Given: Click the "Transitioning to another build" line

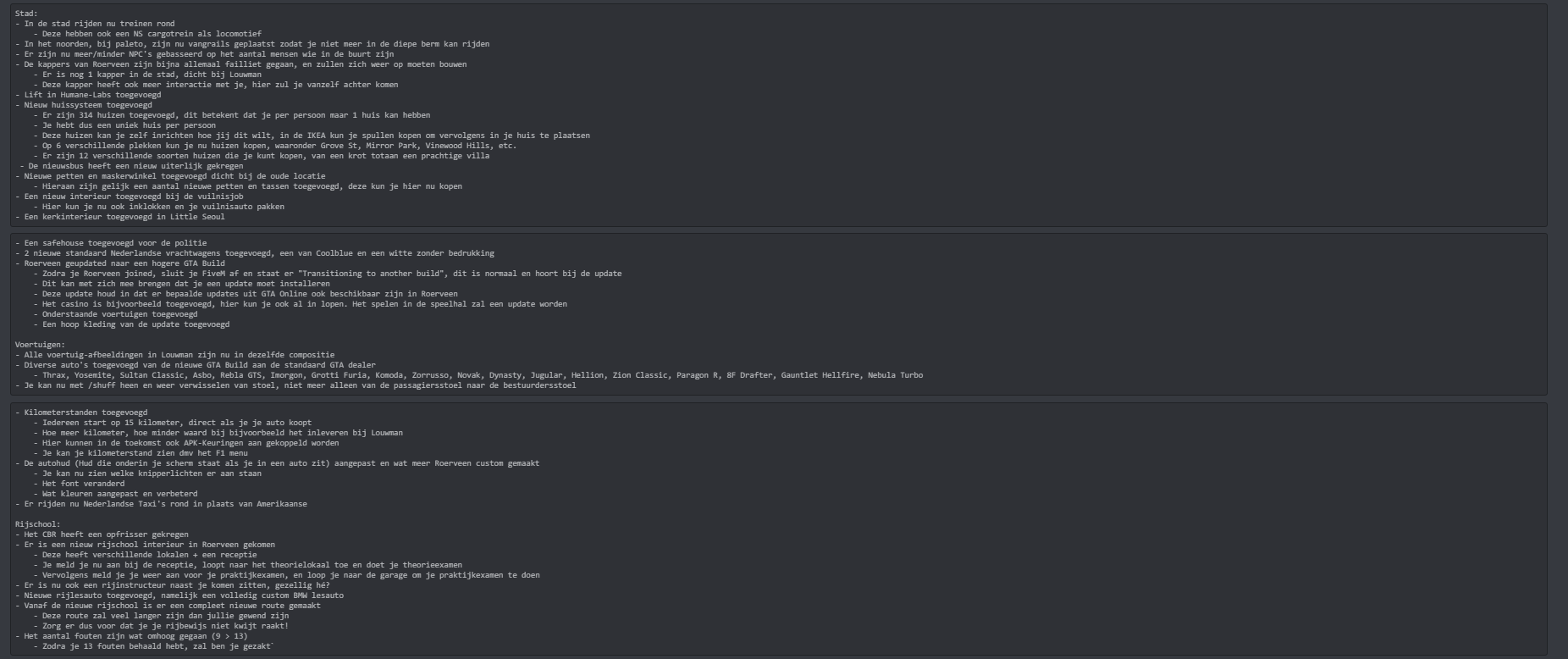Looking at the screenshot, I should [332, 274].
